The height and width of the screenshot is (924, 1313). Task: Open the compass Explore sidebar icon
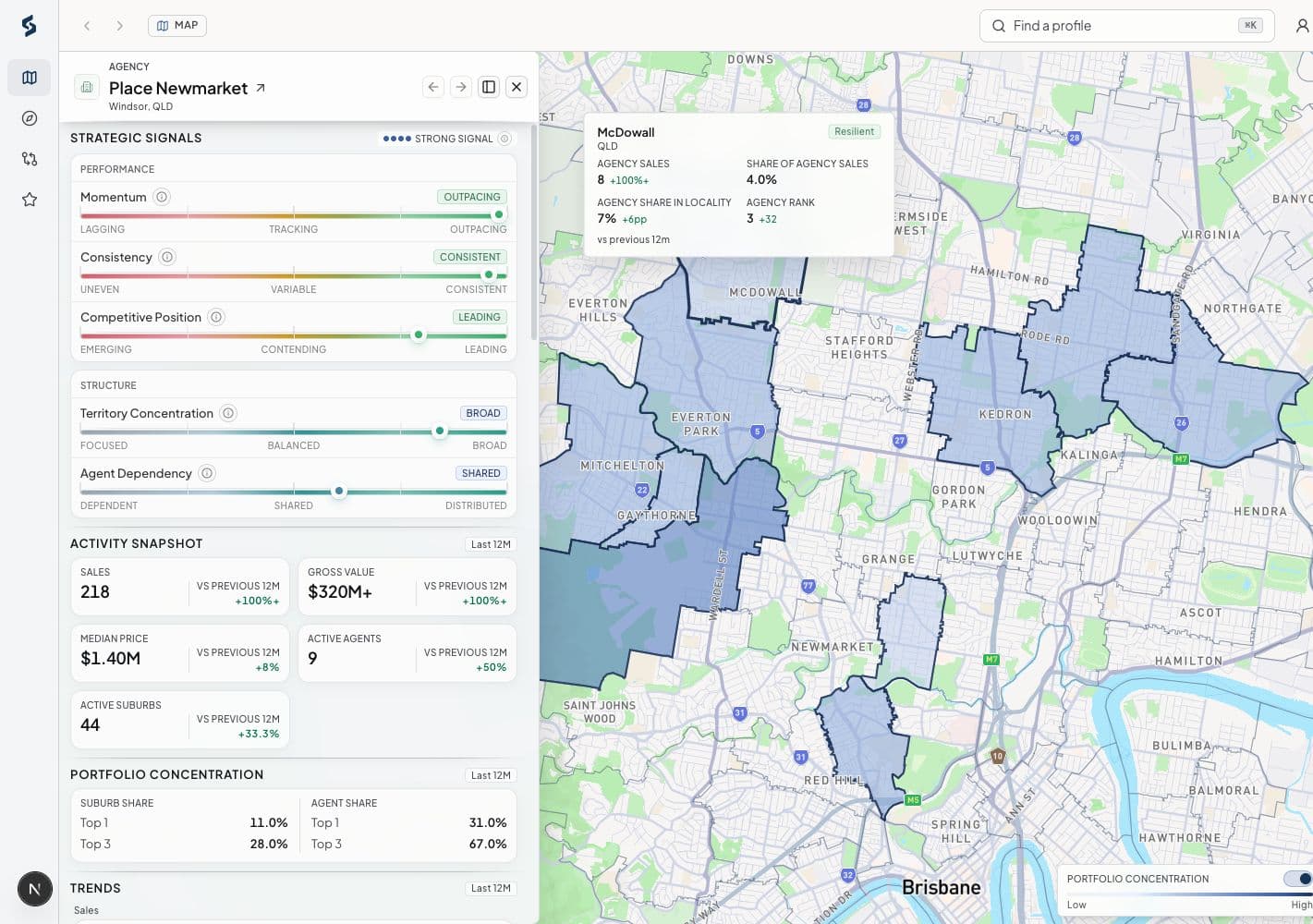coord(30,118)
